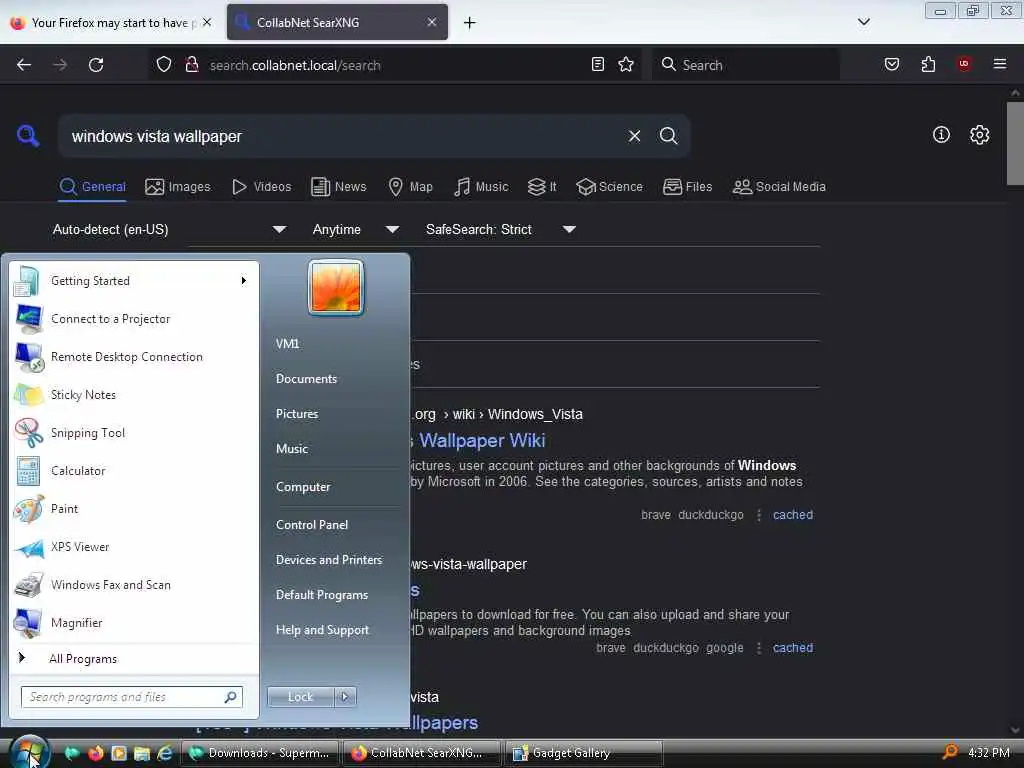Open XPS Viewer from Start menu

135,547
